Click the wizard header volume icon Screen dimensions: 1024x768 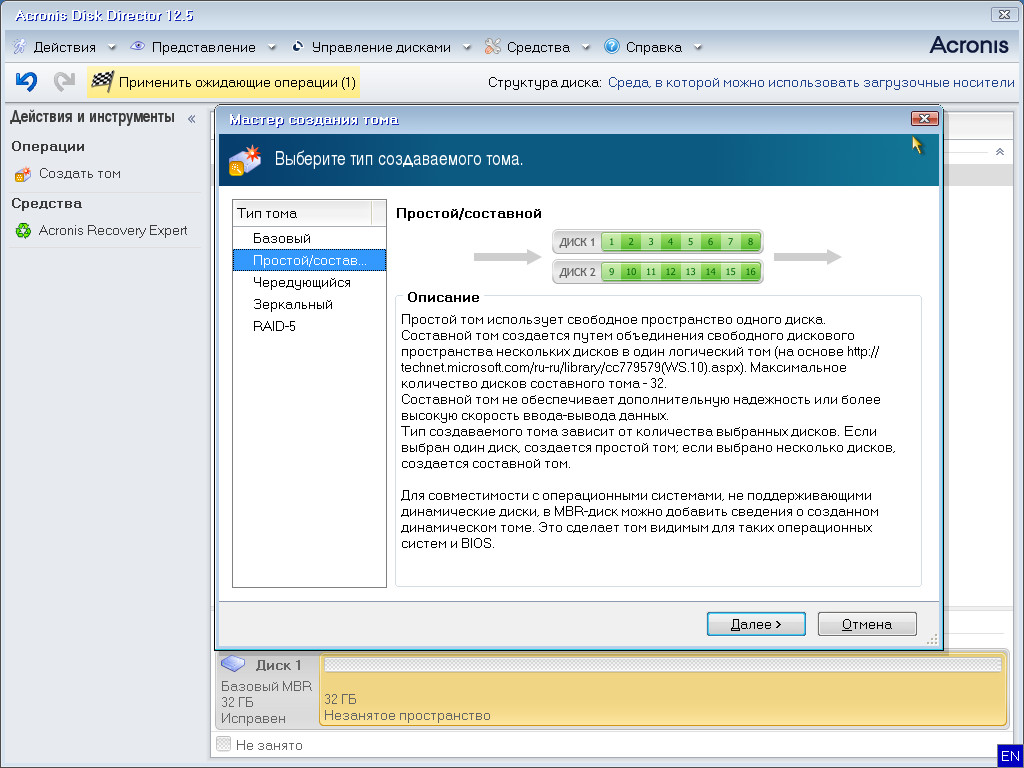click(x=245, y=160)
